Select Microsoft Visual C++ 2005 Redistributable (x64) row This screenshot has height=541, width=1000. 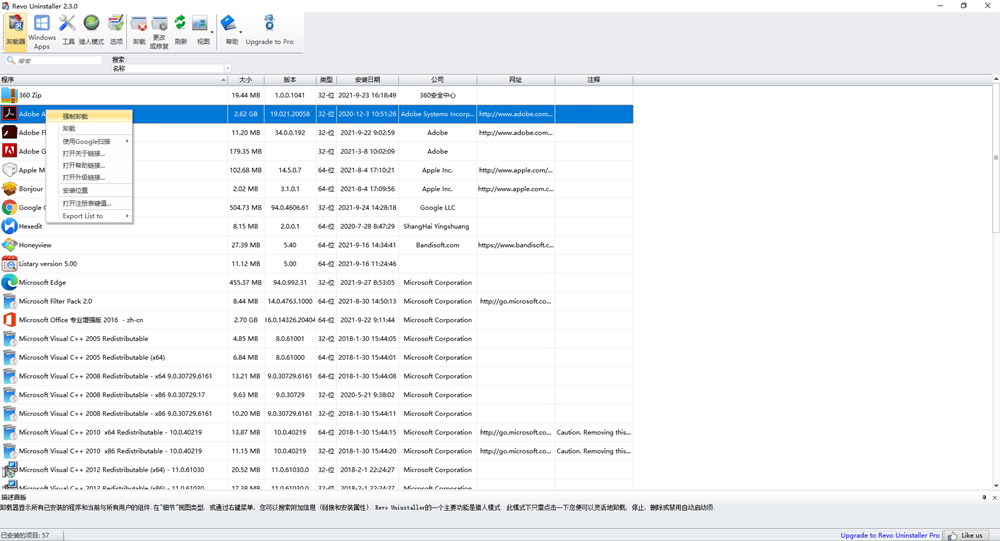[x=316, y=357]
